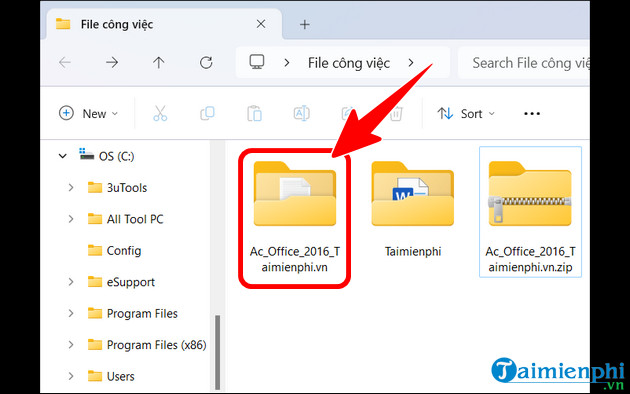630x394 pixels.
Task: Click the This PC monitor icon in address bar
Action: (x=257, y=62)
